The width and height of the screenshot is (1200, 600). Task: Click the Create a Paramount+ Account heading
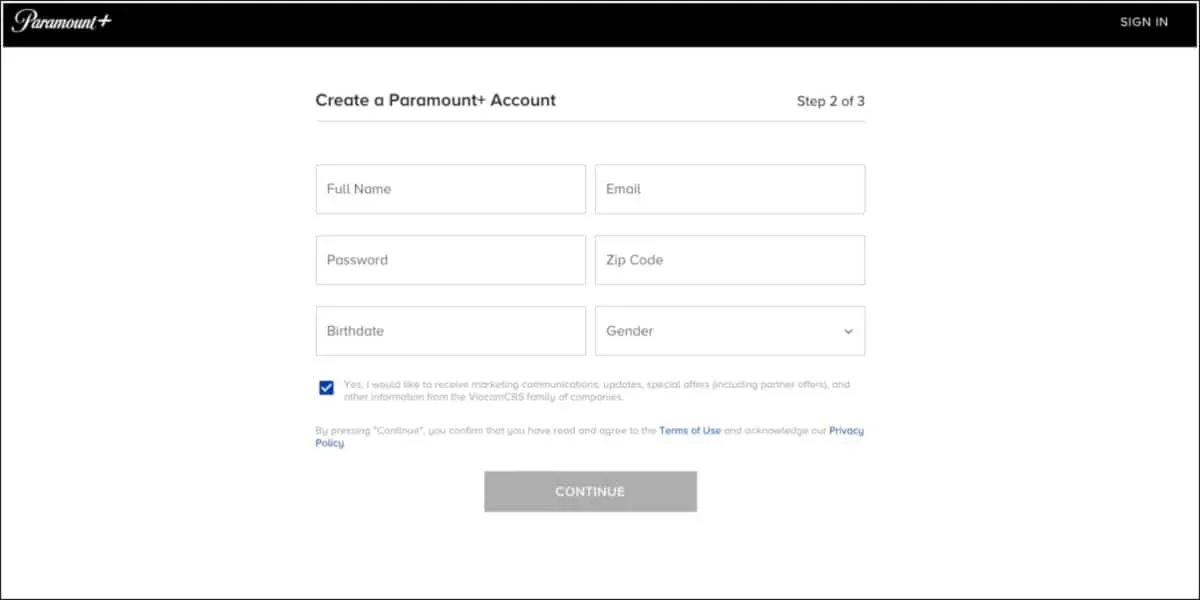(435, 100)
